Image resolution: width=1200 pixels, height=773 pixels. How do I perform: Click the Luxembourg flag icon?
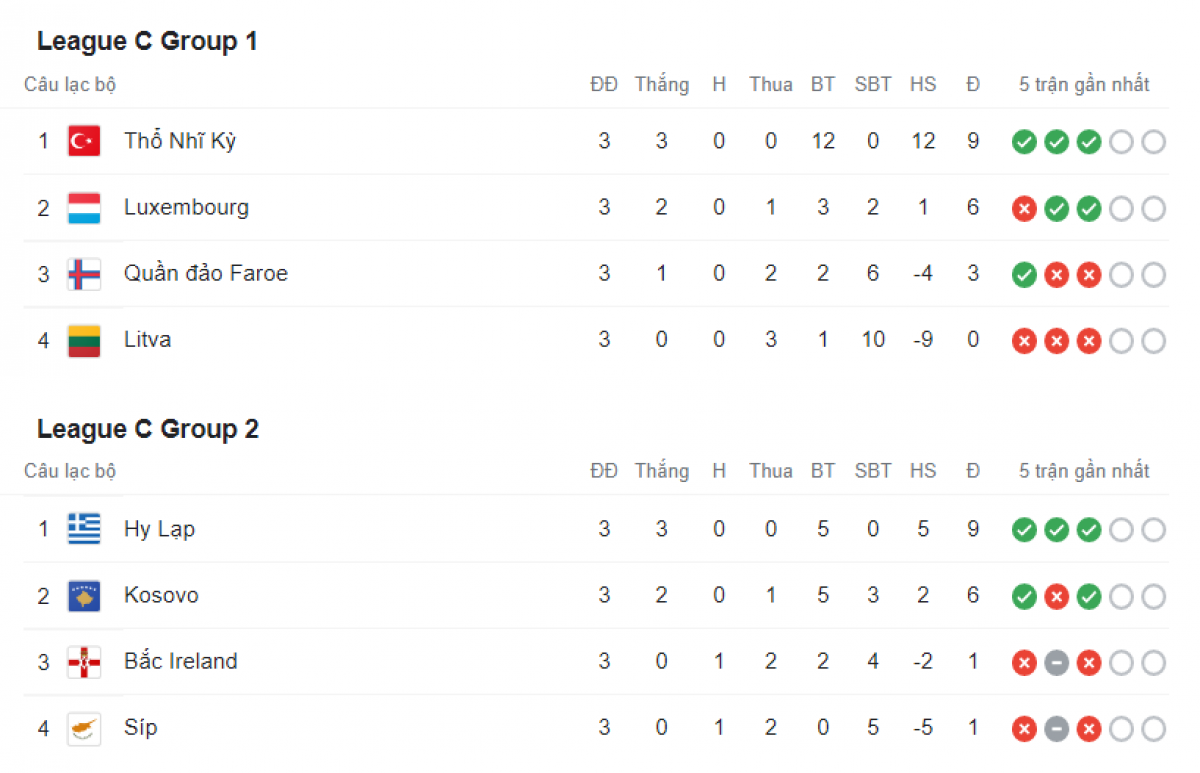(84, 208)
